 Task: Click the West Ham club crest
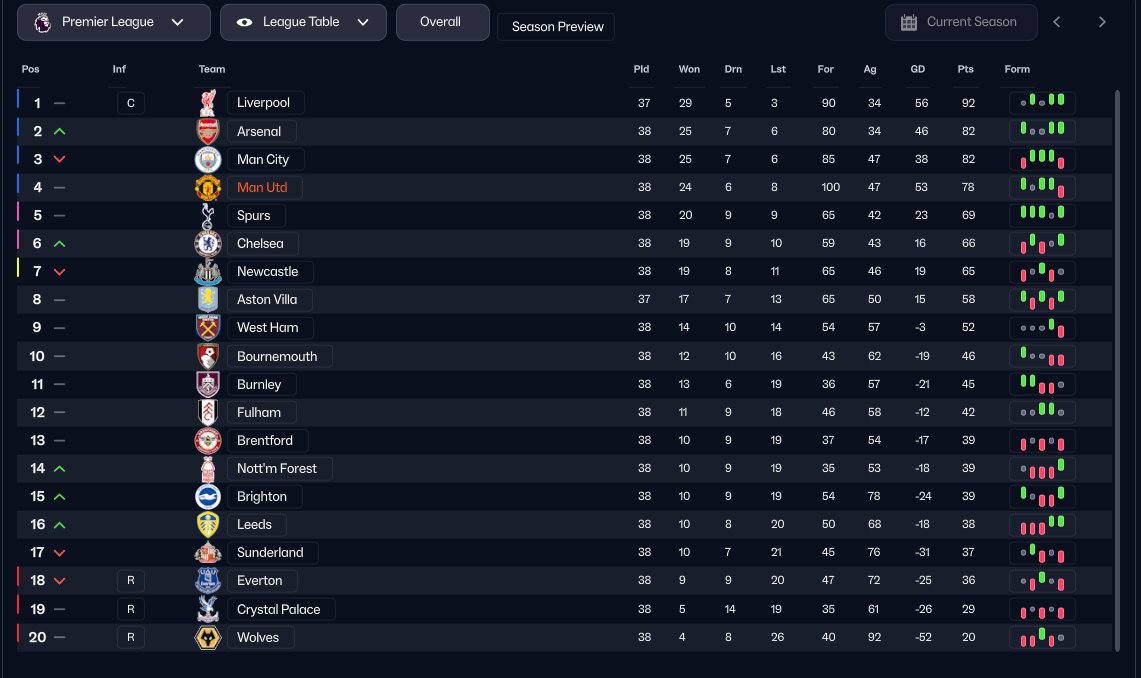click(x=208, y=327)
